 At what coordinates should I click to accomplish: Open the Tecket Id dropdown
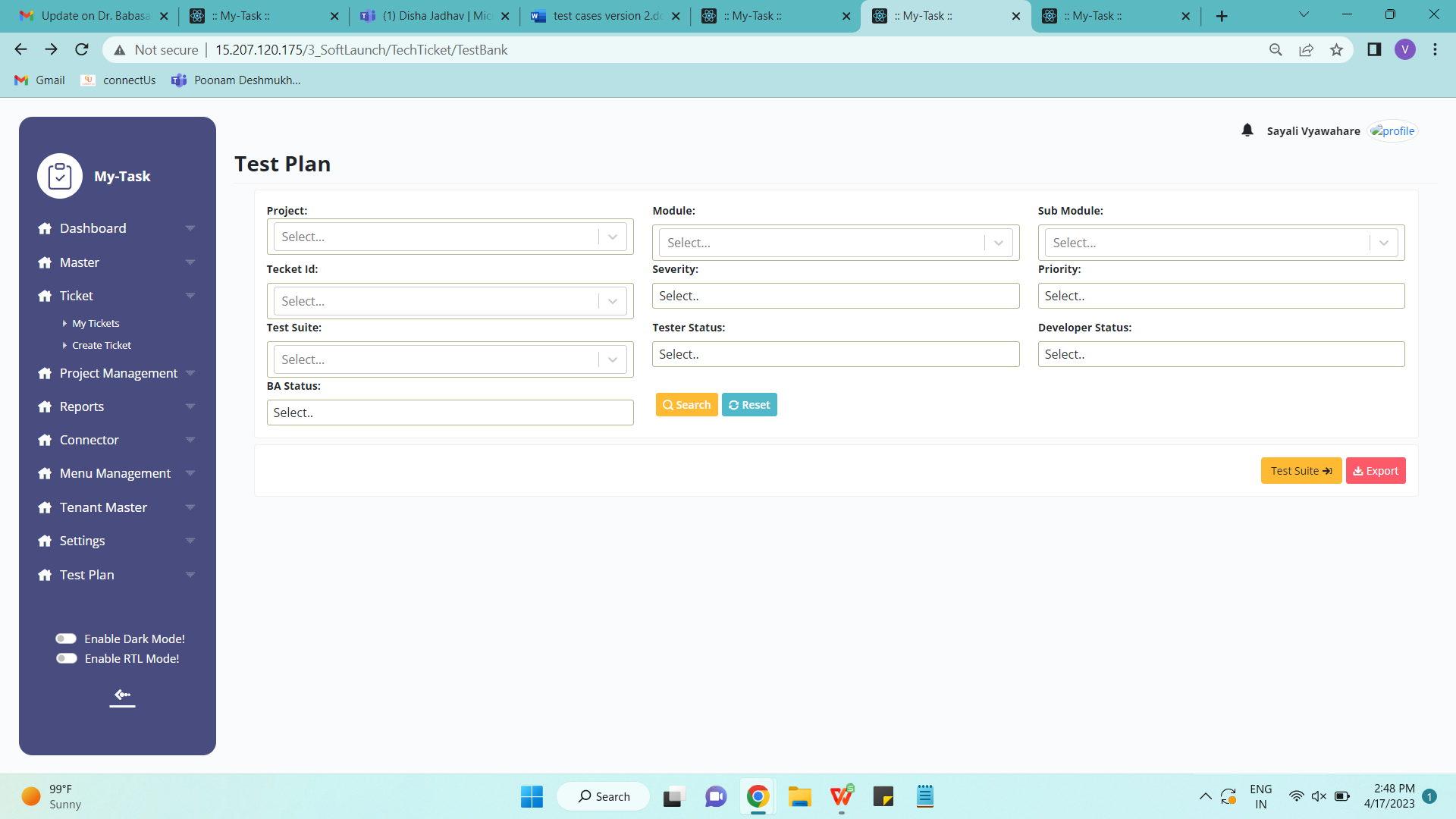450,301
